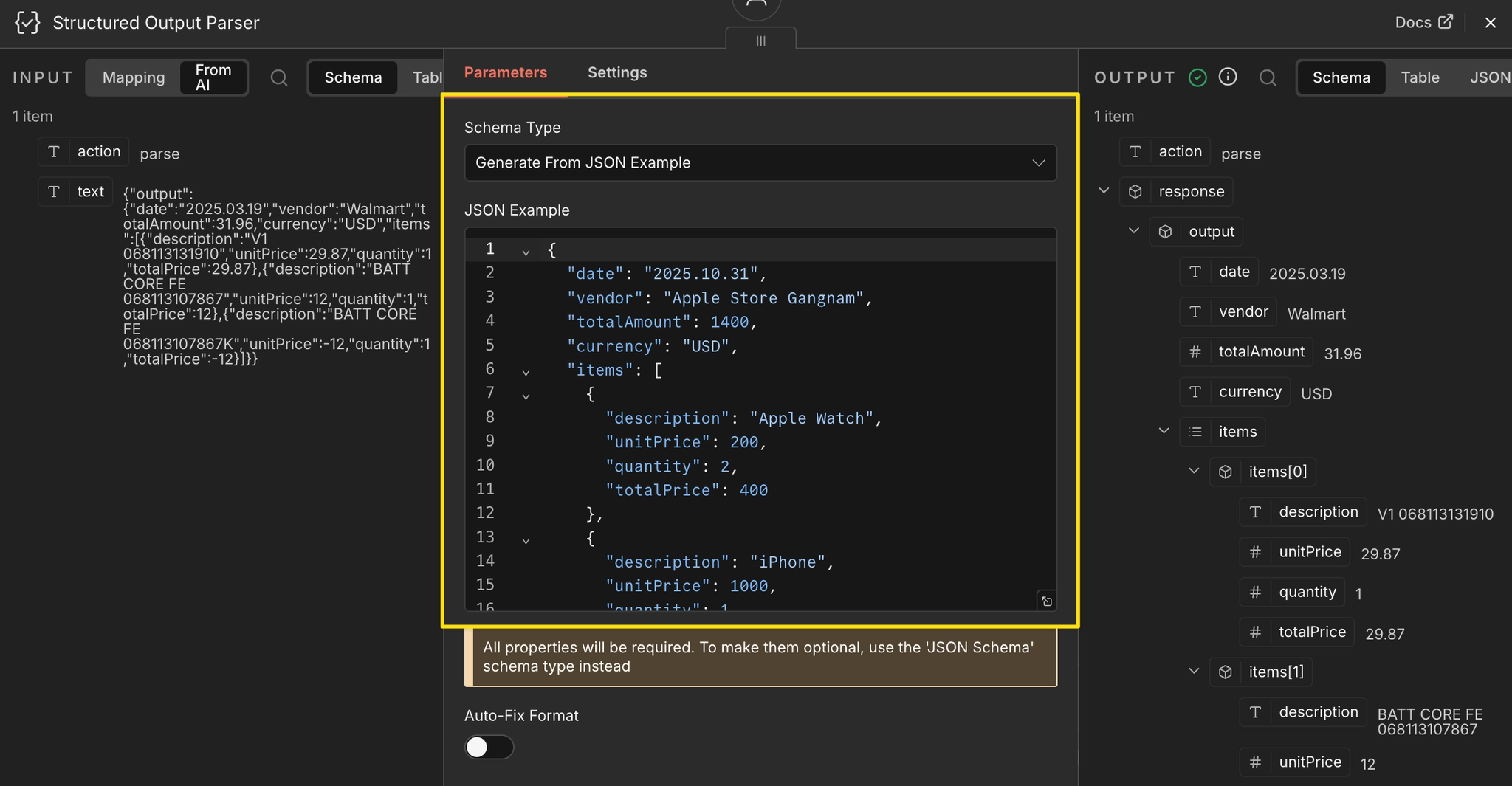Screen dimensions: 1512x786
Task: Click the expand editor icon in JSON Example
Action: [x=1046, y=601]
